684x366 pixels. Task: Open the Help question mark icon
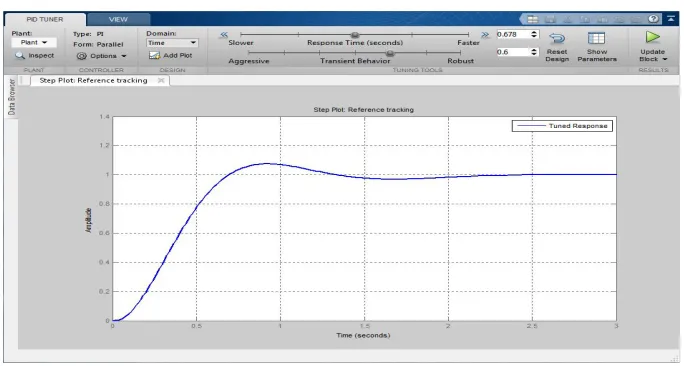(653, 19)
